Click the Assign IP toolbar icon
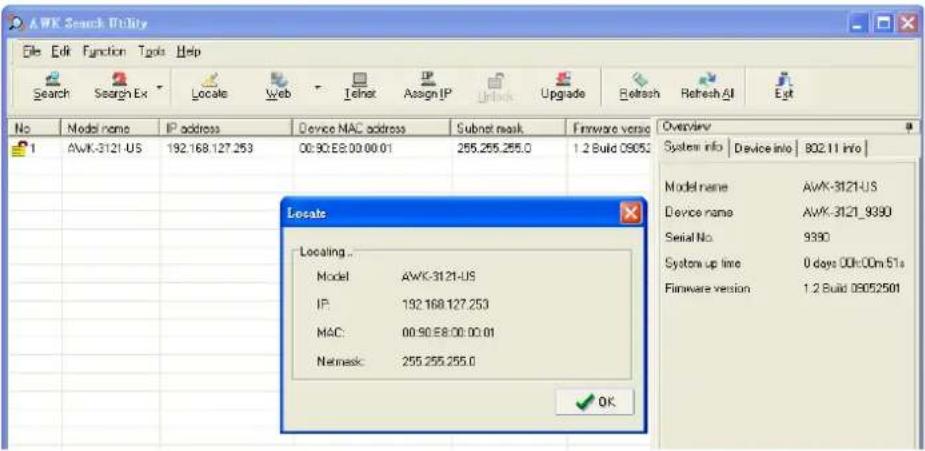Viewport: 925px width, 451px height. tap(428, 87)
